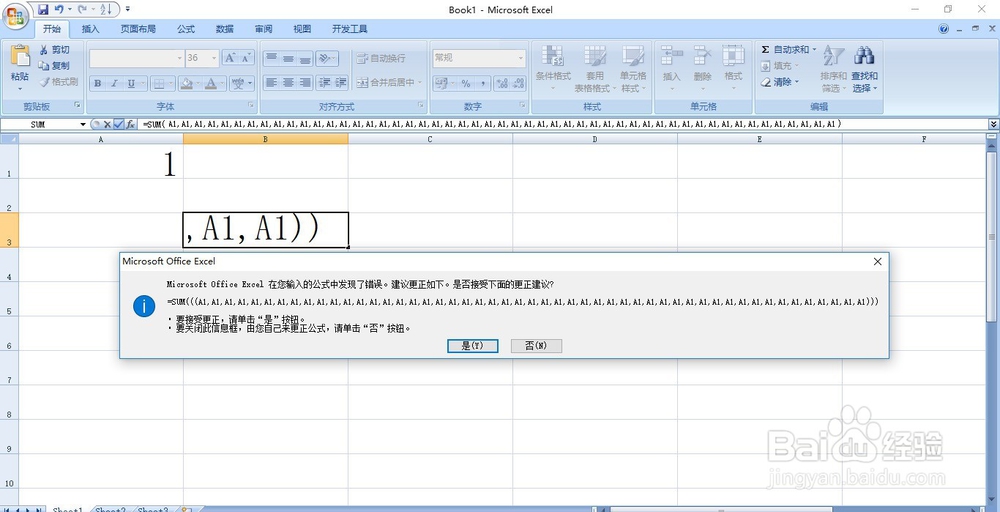This screenshot has width=1000, height=512.
Task: Toggle Italic formatting
Action: 114,84
